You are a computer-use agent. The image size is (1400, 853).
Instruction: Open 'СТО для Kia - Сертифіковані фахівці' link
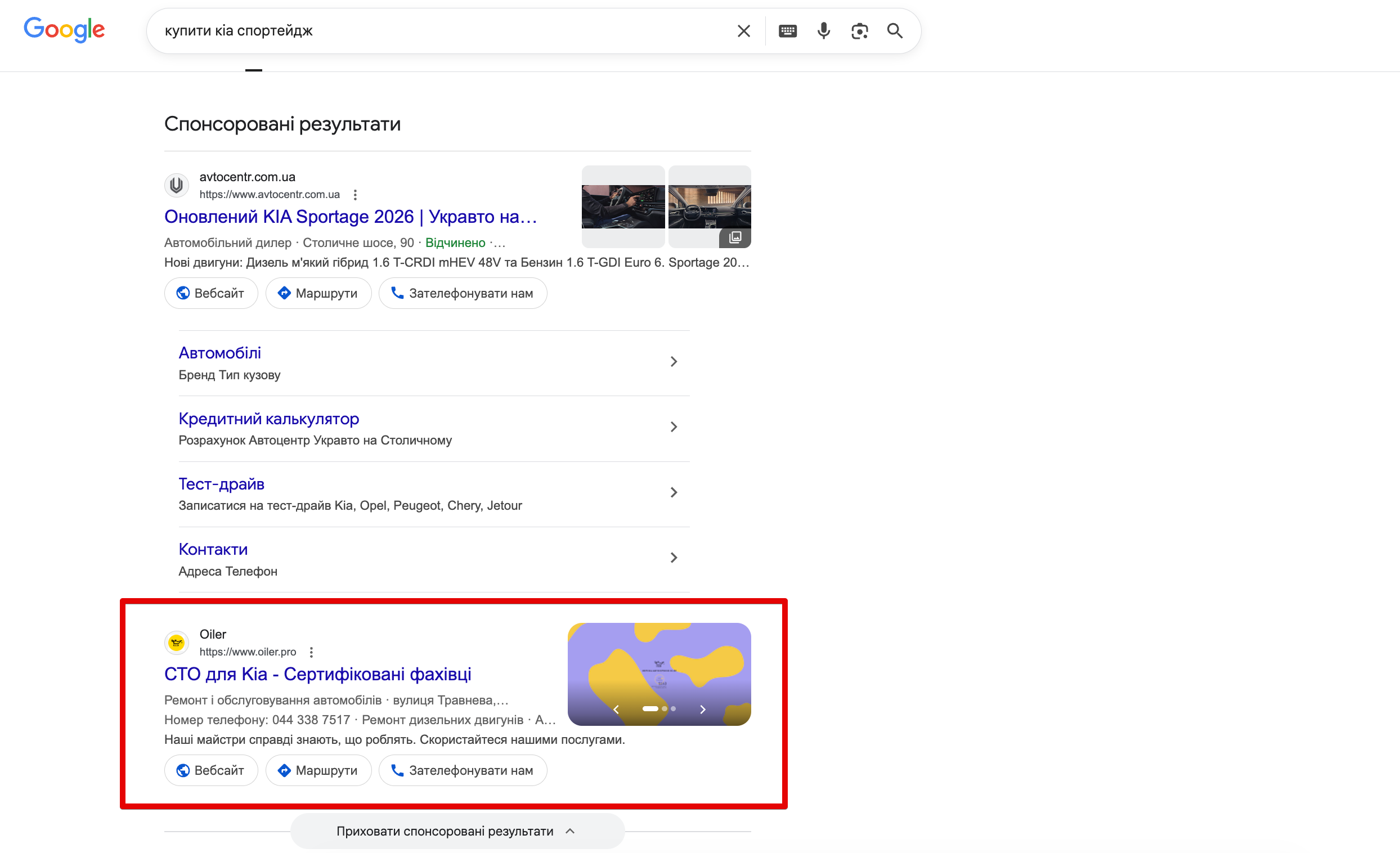pyautogui.click(x=317, y=674)
